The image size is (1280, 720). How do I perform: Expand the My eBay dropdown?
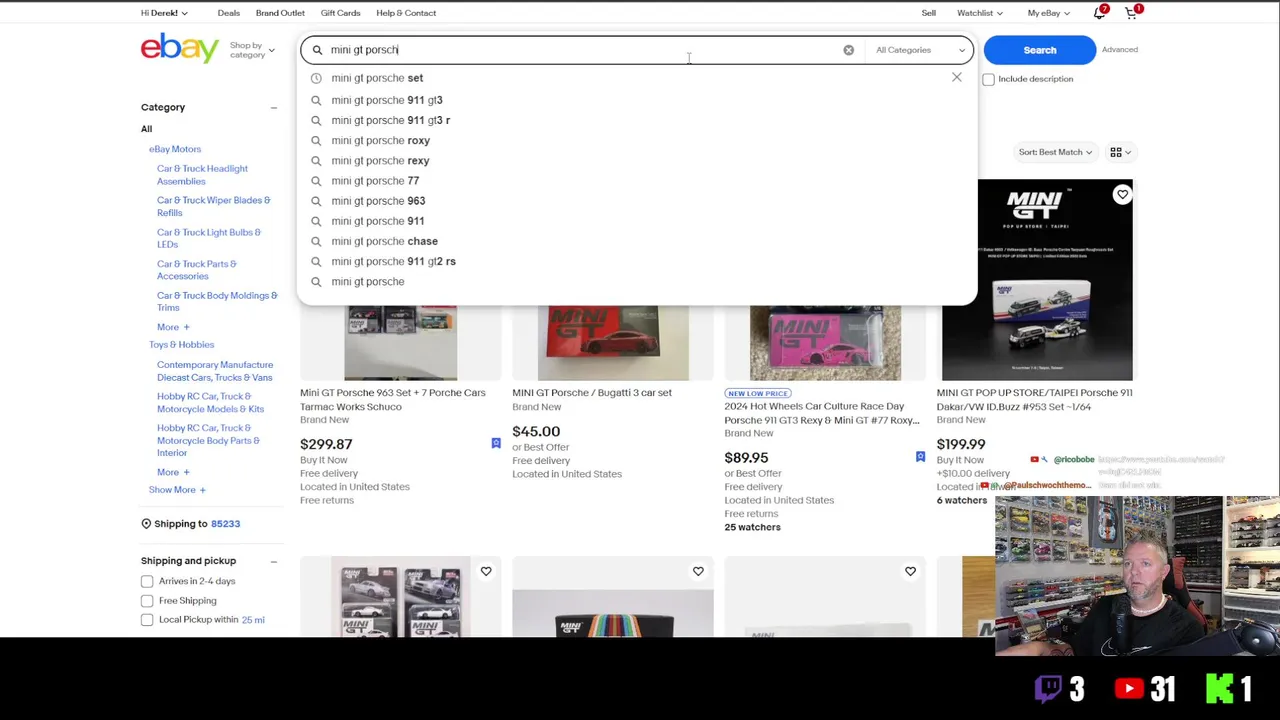point(1049,13)
